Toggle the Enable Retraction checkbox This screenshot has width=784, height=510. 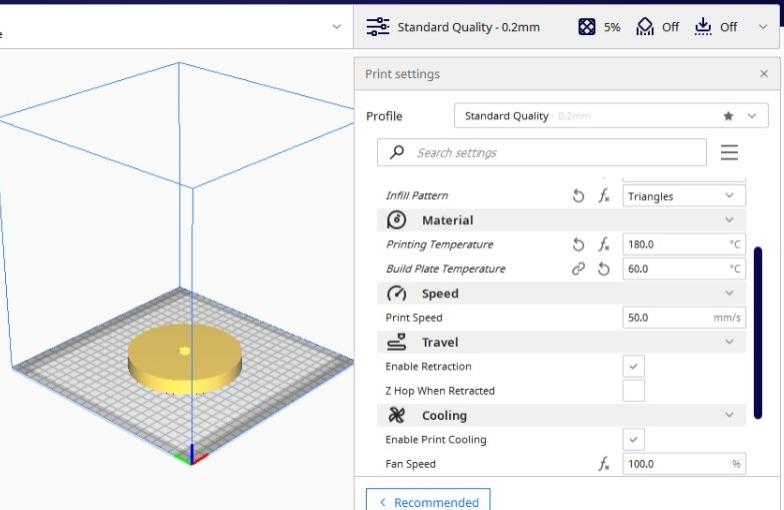pos(634,366)
